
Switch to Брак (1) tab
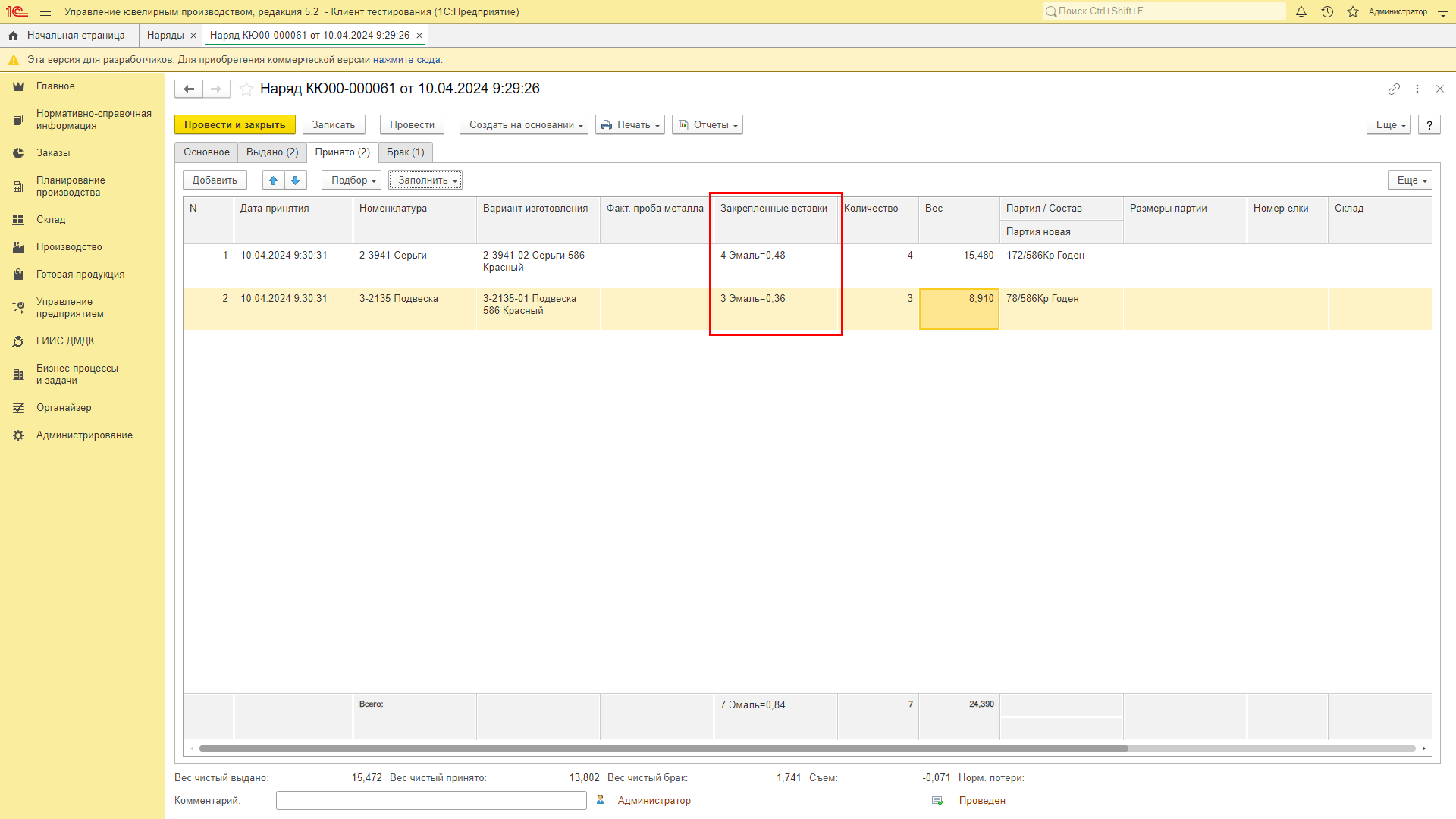pyautogui.click(x=406, y=152)
